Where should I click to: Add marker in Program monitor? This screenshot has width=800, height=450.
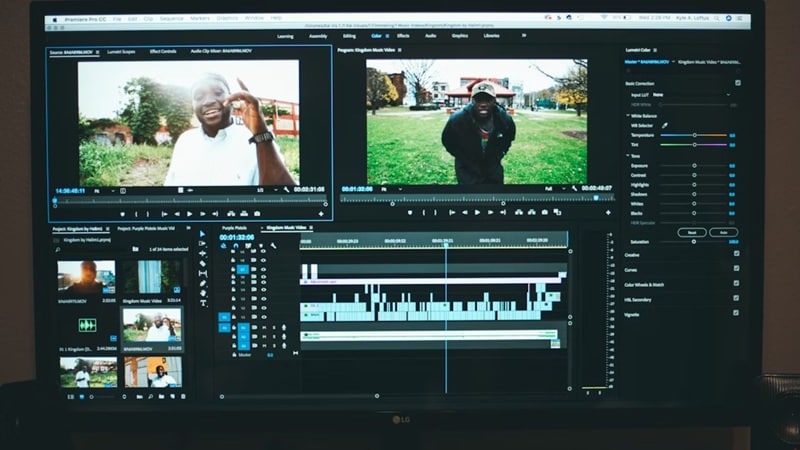tap(410, 212)
